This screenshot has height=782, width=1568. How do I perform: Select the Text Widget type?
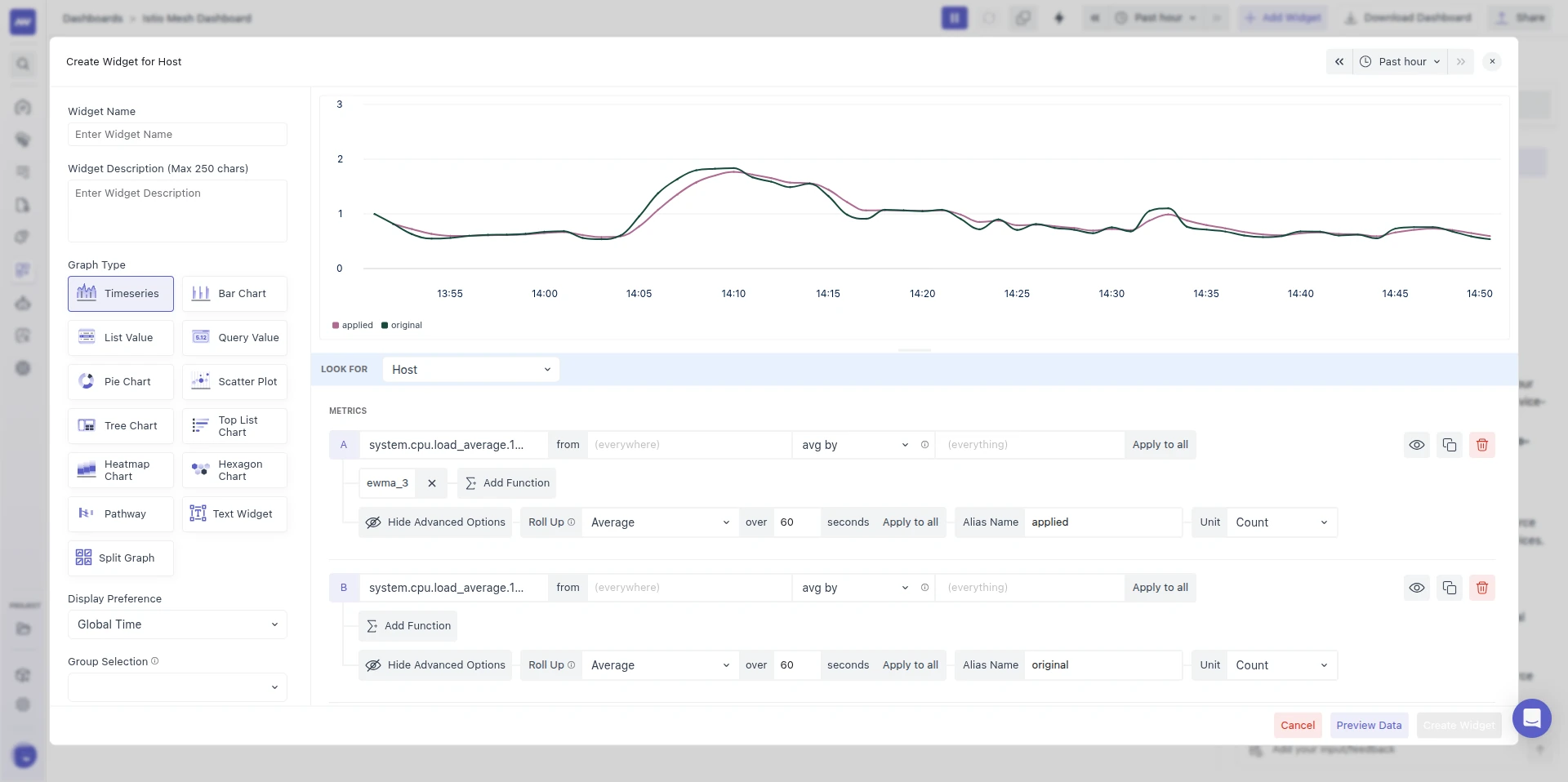pos(234,514)
